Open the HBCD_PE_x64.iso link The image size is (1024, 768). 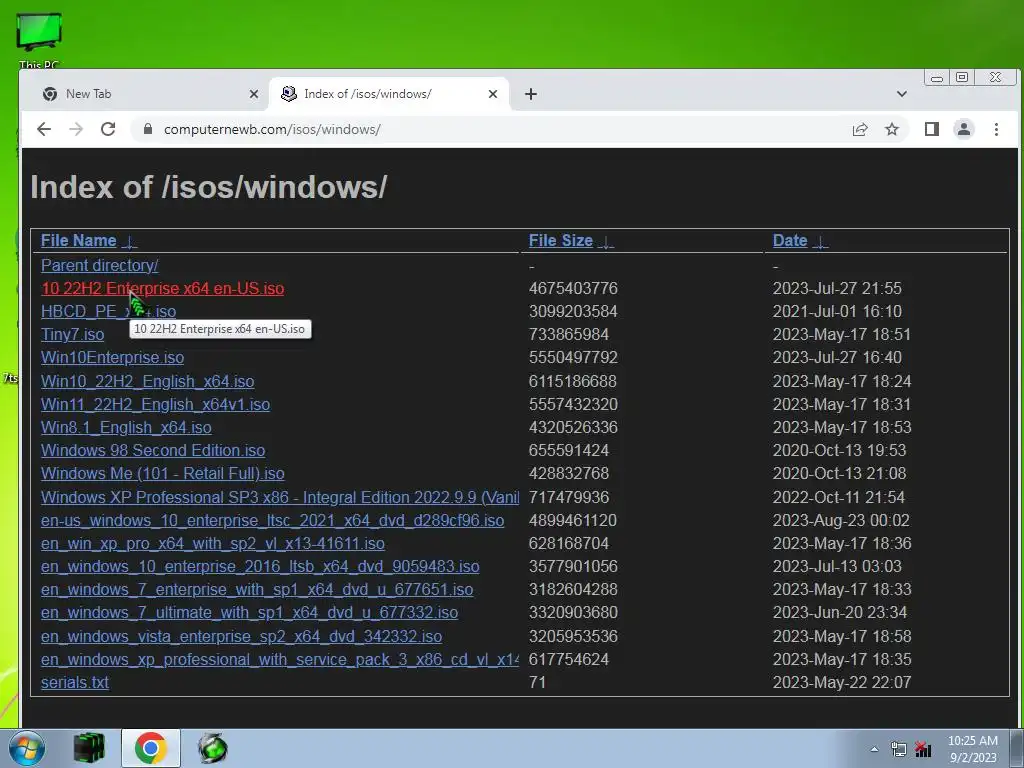pos(108,312)
